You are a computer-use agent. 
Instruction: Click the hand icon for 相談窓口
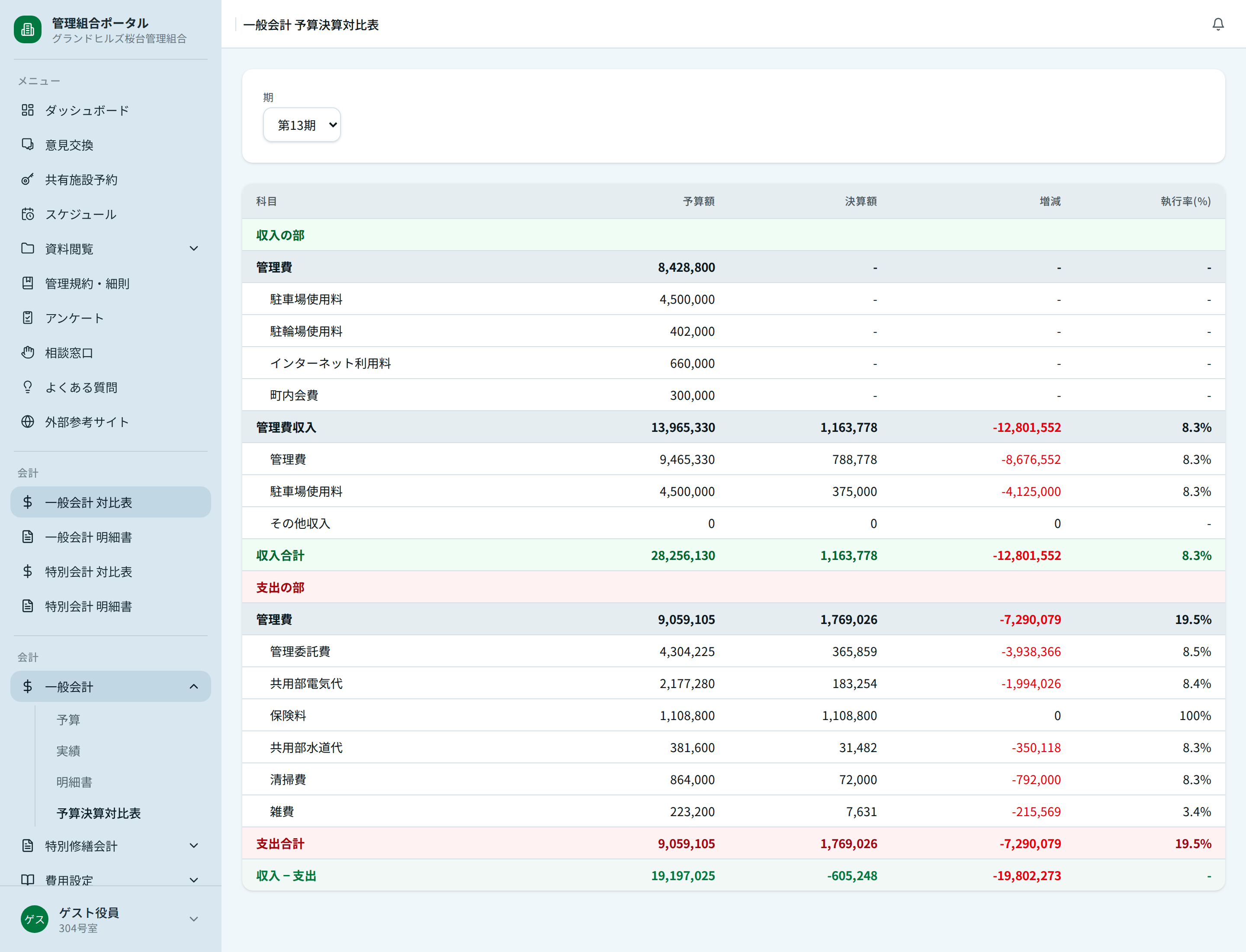(27, 353)
